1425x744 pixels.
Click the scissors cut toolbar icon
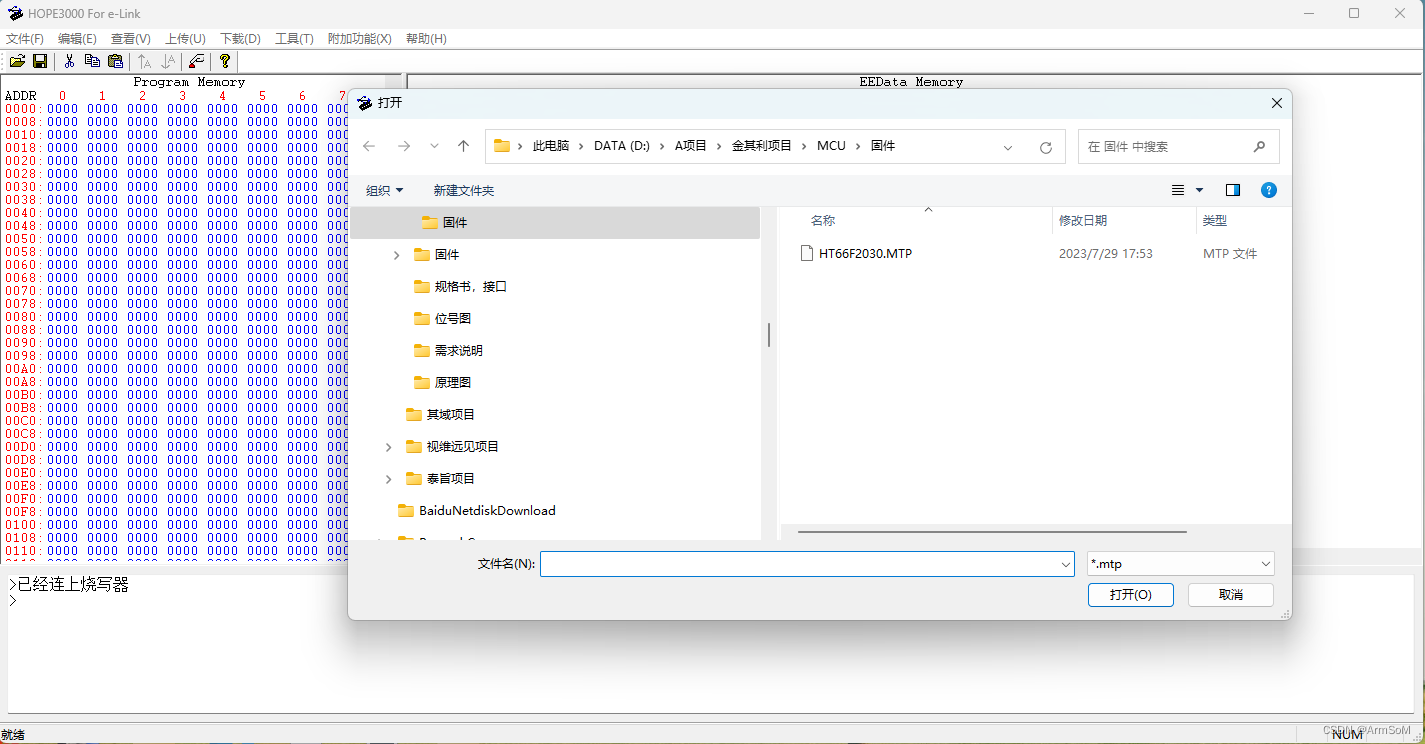(69, 61)
